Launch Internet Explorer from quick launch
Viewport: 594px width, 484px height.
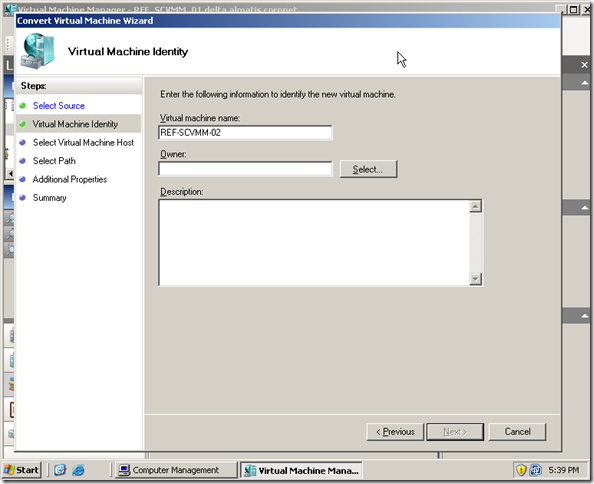tap(78, 470)
